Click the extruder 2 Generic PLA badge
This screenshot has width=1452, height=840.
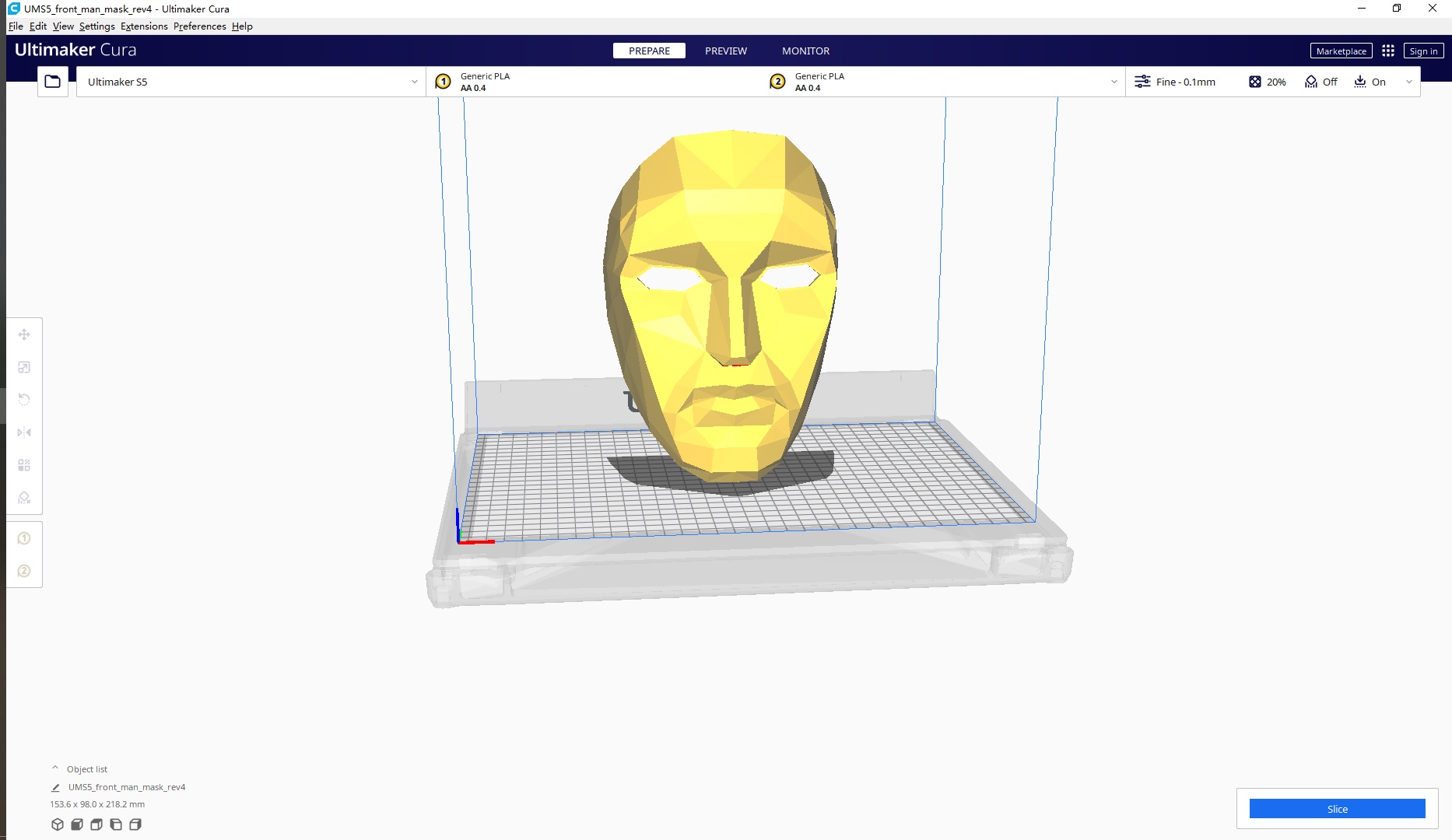[x=777, y=82]
